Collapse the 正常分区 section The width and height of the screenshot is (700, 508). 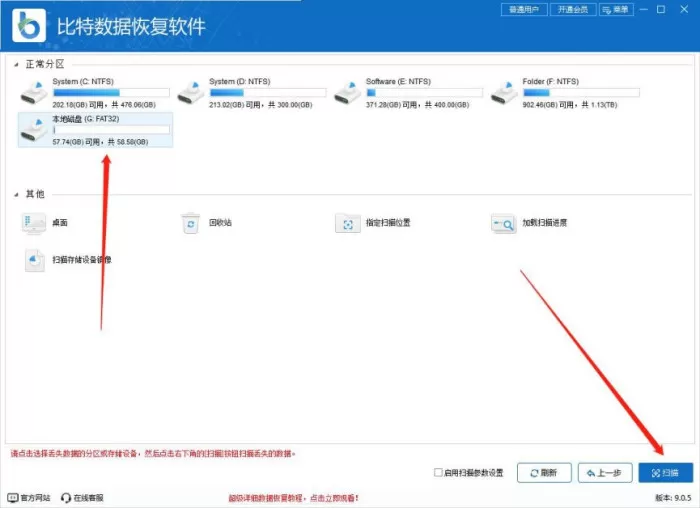tap(16, 65)
